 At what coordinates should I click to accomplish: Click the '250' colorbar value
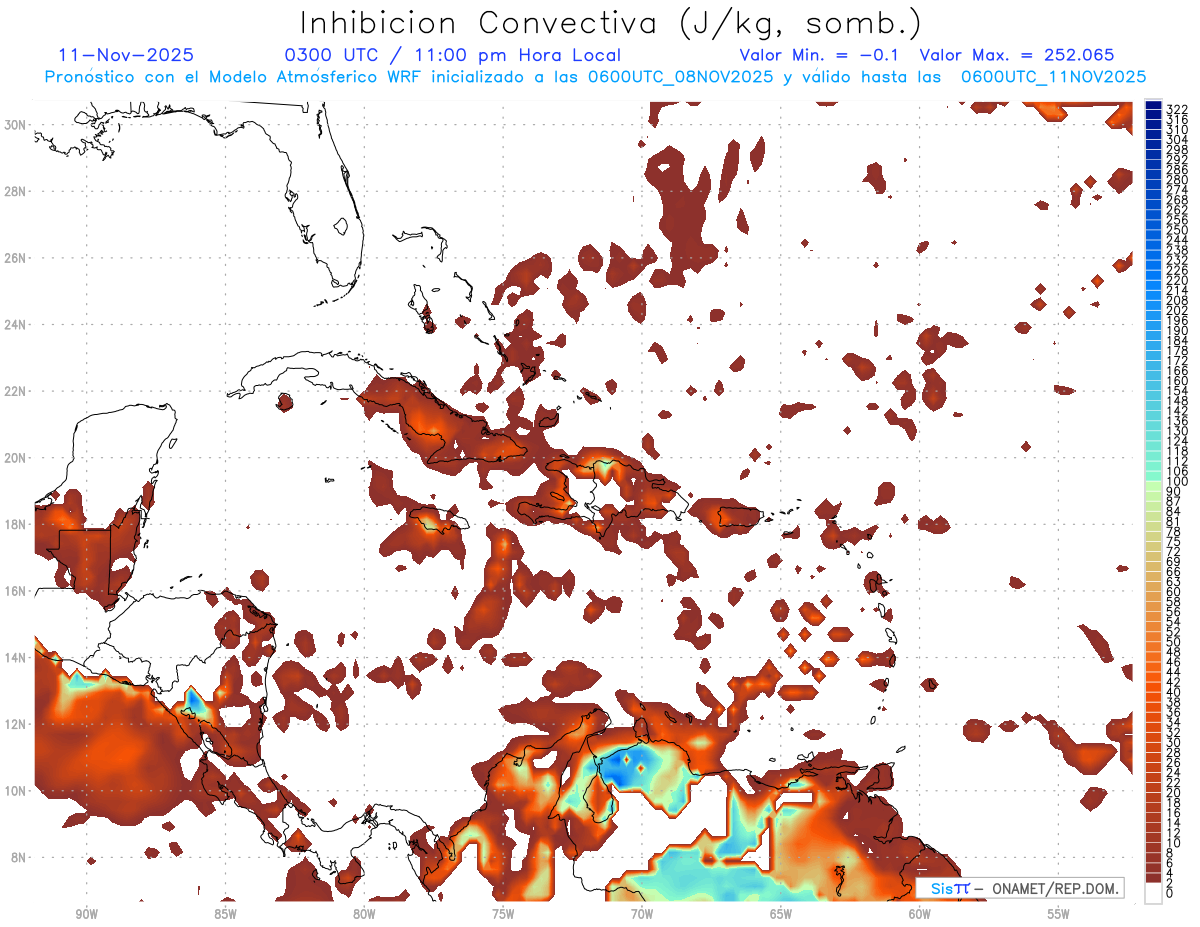click(x=1176, y=230)
